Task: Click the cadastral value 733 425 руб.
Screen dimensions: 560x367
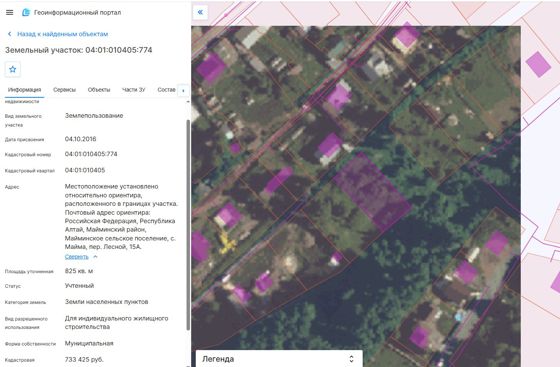Action: [x=84, y=360]
